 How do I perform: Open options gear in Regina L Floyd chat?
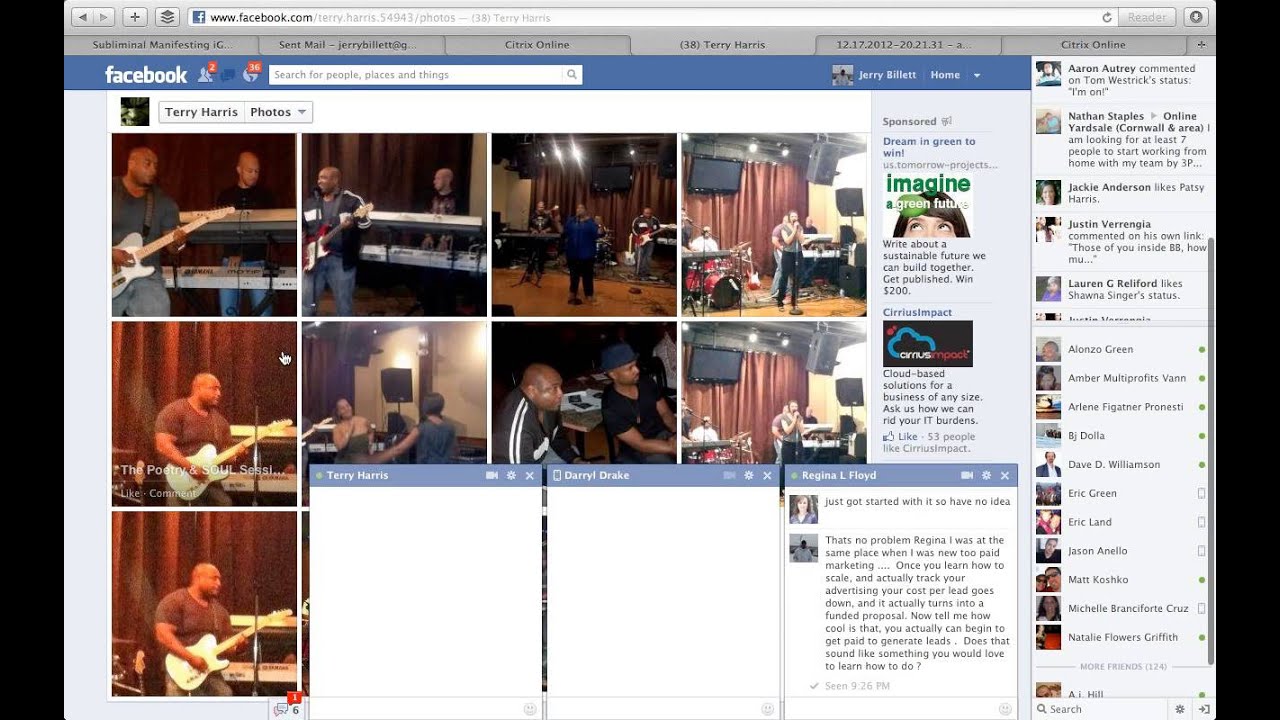(986, 476)
